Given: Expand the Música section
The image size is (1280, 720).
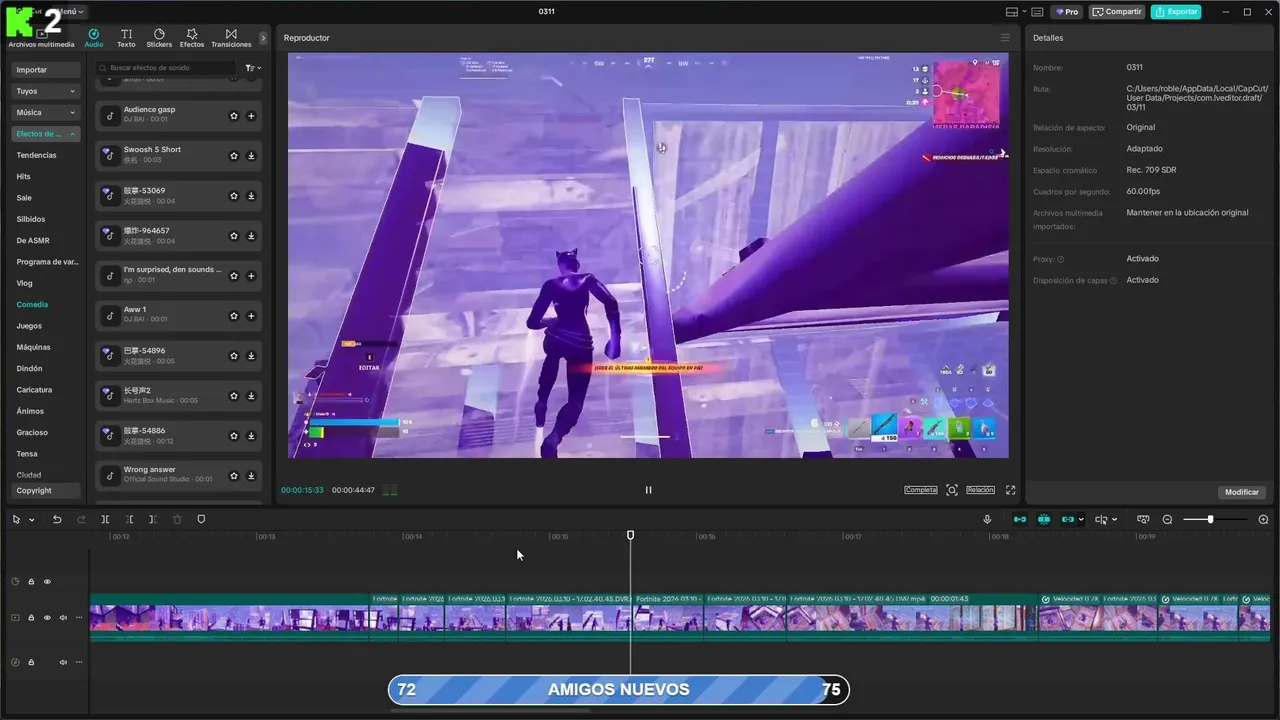Looking at the screenshot, I should click(46, 112).
